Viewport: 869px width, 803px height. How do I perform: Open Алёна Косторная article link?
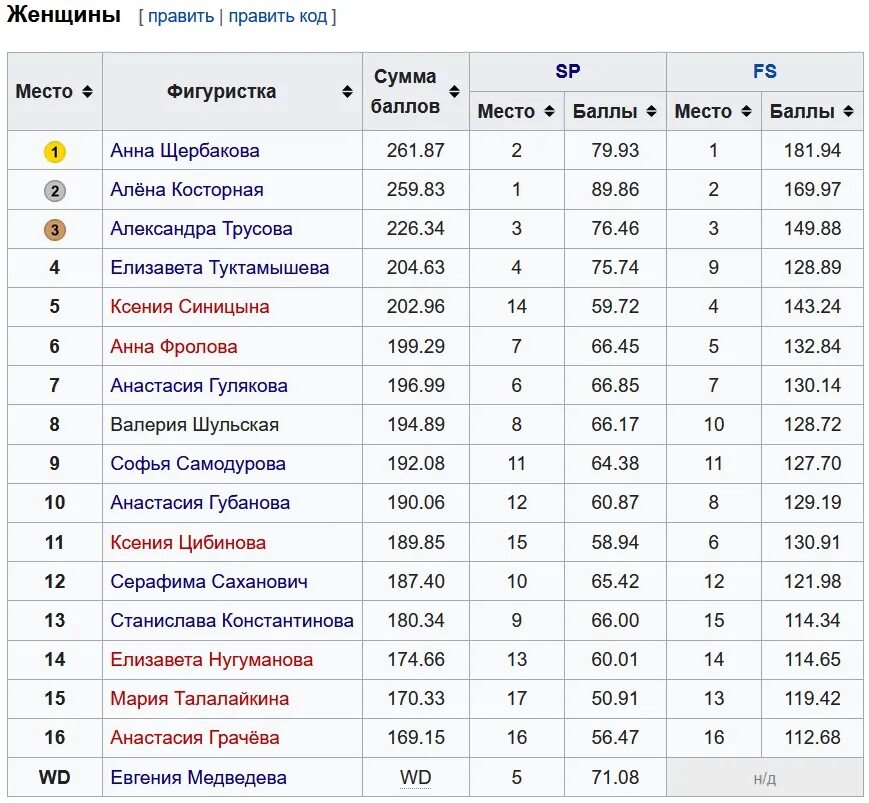[187, 190]
